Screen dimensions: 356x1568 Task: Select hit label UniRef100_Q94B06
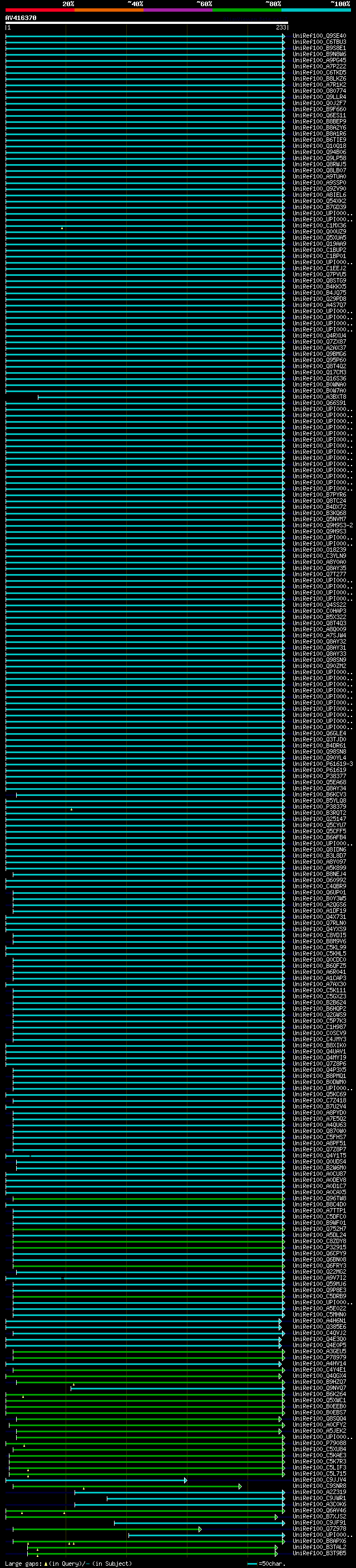(319, 152)
